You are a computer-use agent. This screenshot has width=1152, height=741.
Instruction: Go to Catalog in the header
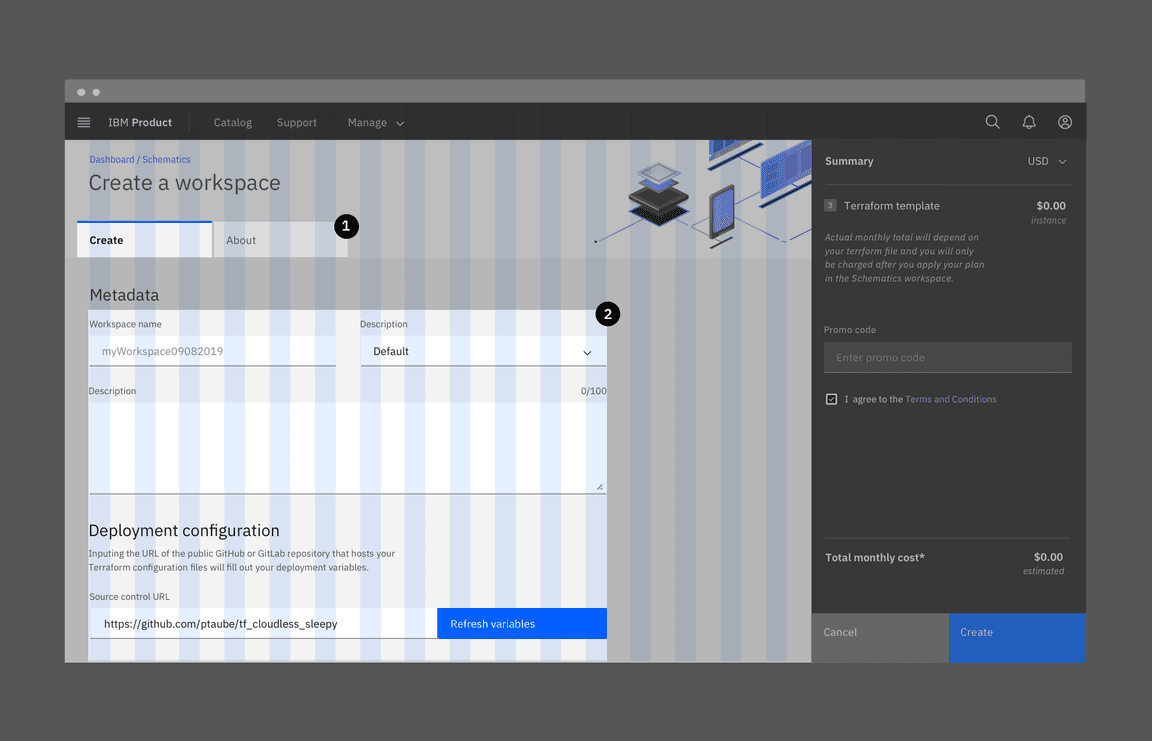click(233, 123)
